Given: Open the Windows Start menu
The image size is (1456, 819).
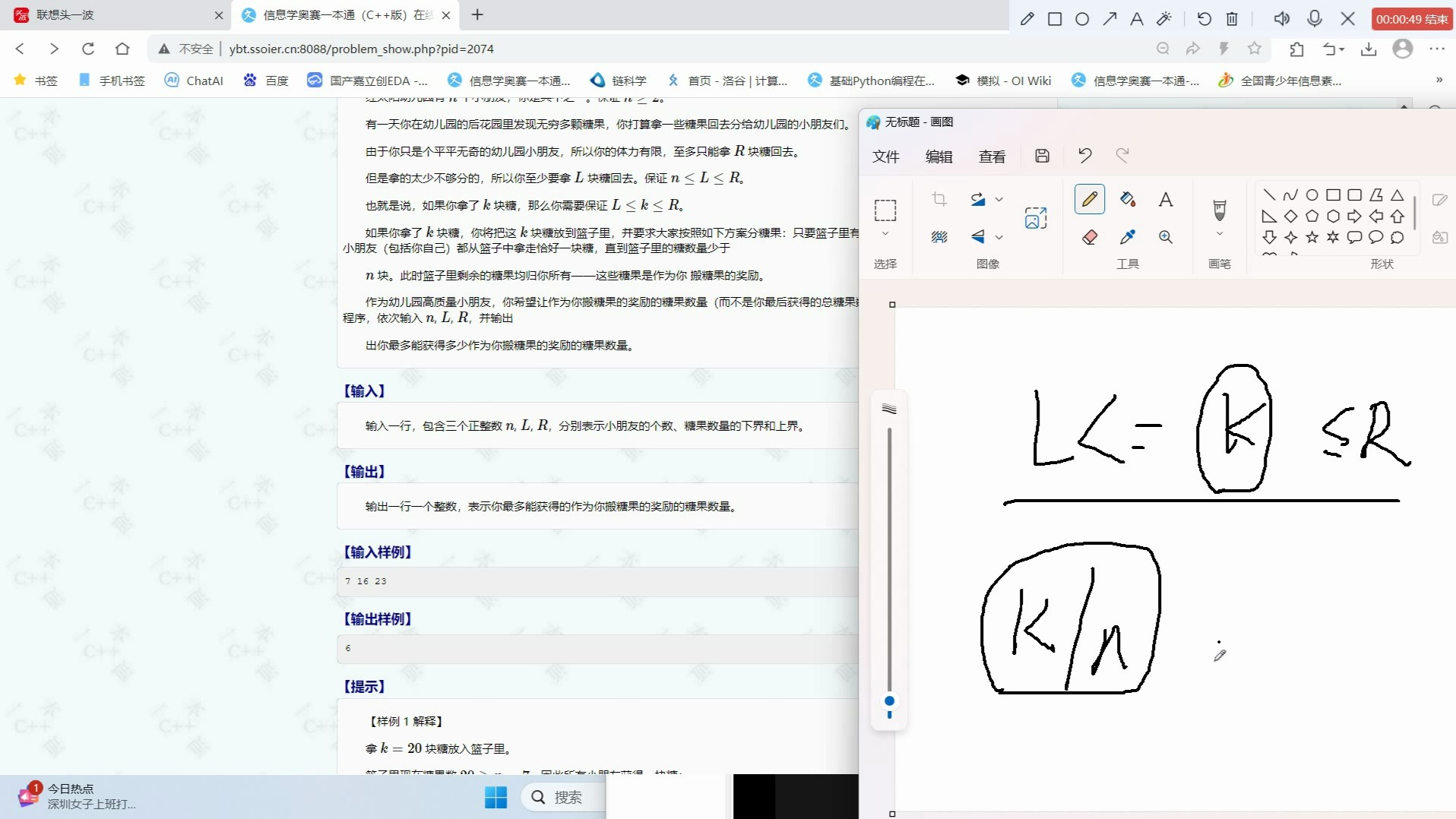Looking at the screenshot, I should [x=495, y=797].
